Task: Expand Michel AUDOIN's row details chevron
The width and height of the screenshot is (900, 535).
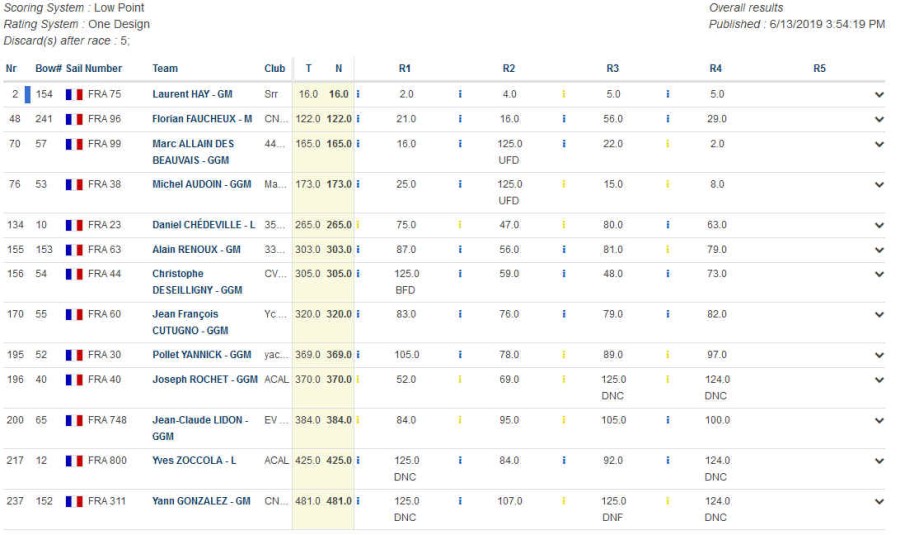Action: point(879,185)
